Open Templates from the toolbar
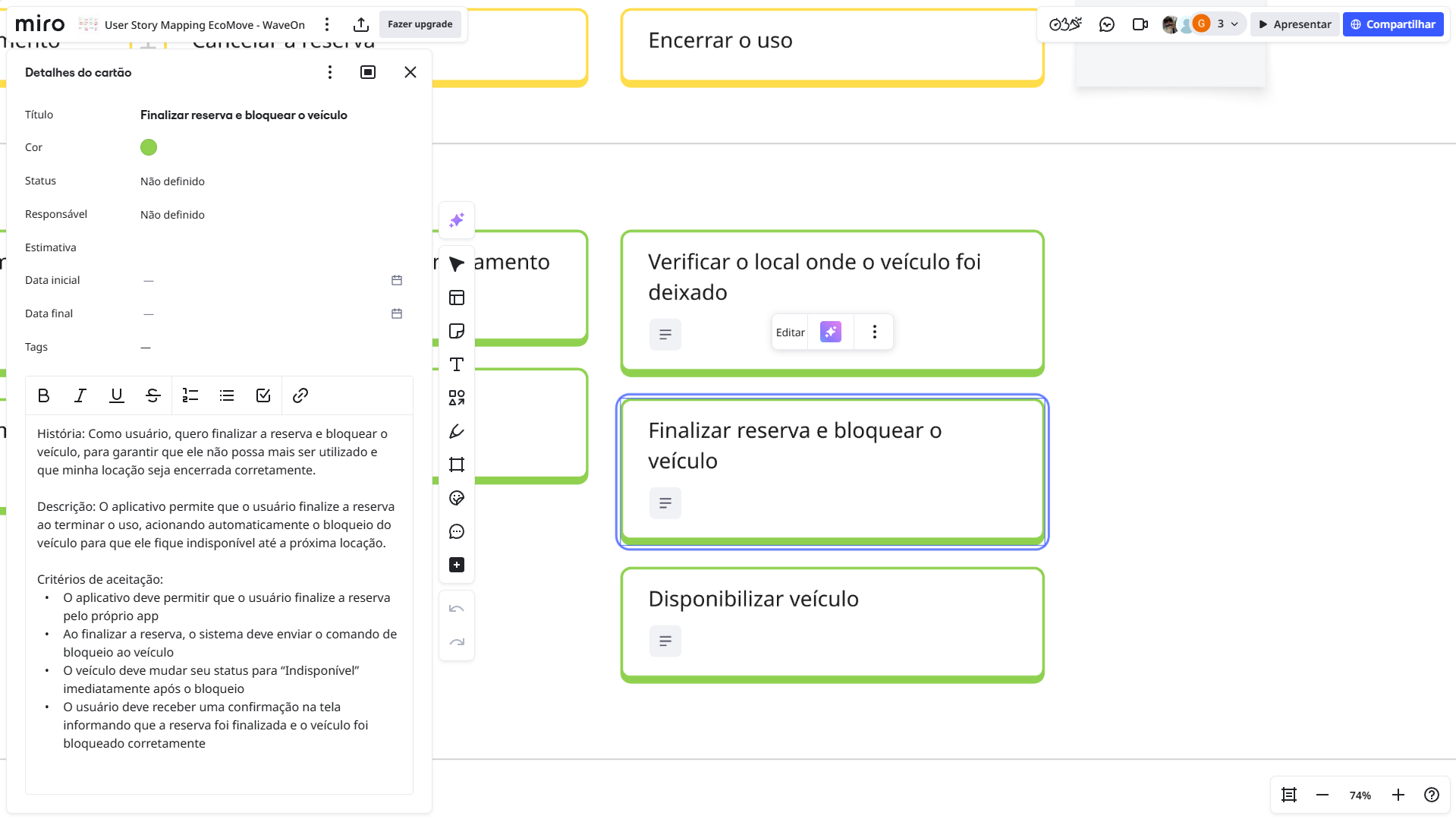The height and width of the screenshot is (819, 1456). 456,298
